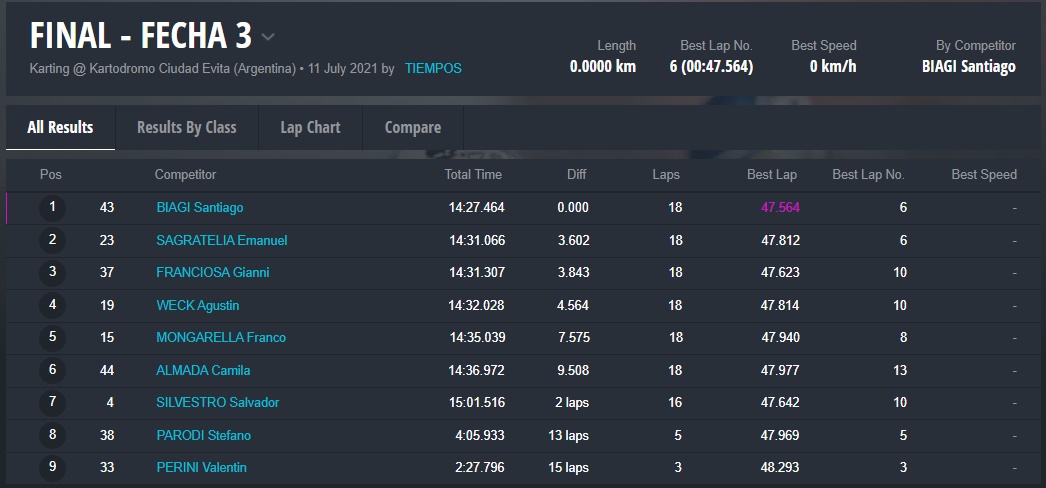Screen dimensions: 1046x488
Task: Click the Best Lap column header
Action: 771,174
